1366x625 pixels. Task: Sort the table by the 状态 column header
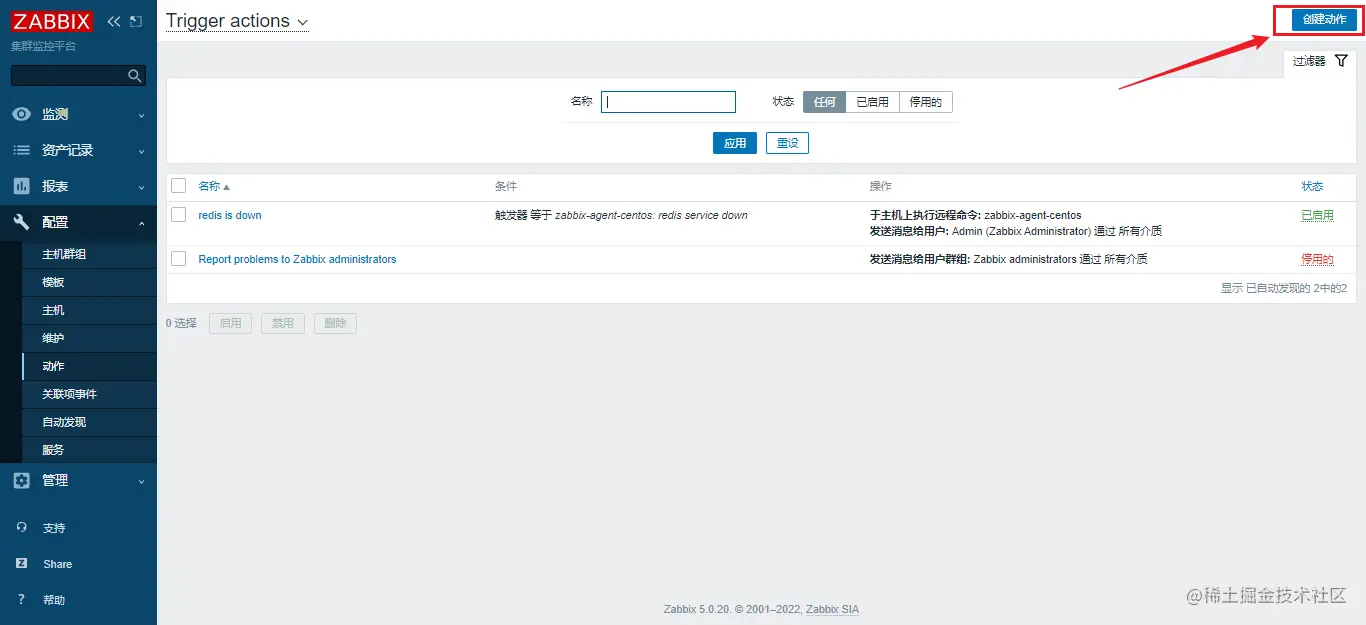click(x=1312, y=186)
